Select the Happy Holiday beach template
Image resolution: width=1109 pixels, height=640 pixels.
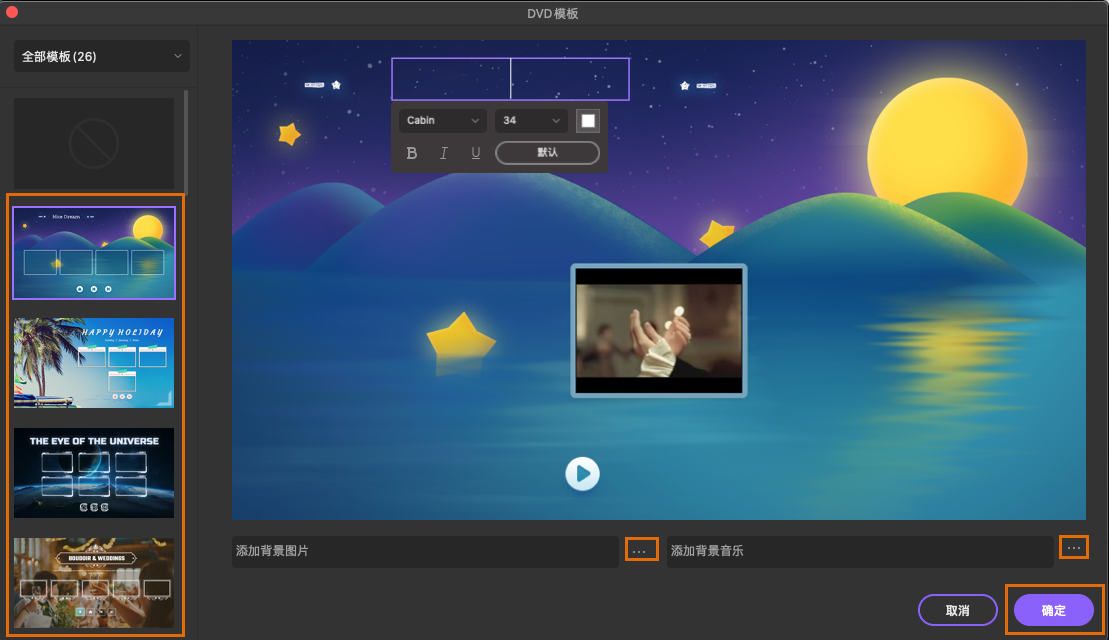click(94, 363)
